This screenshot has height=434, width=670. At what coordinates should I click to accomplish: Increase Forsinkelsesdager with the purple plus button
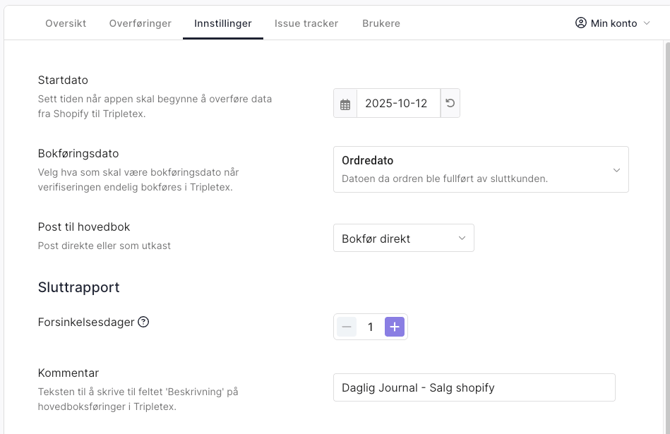(394, 327)
